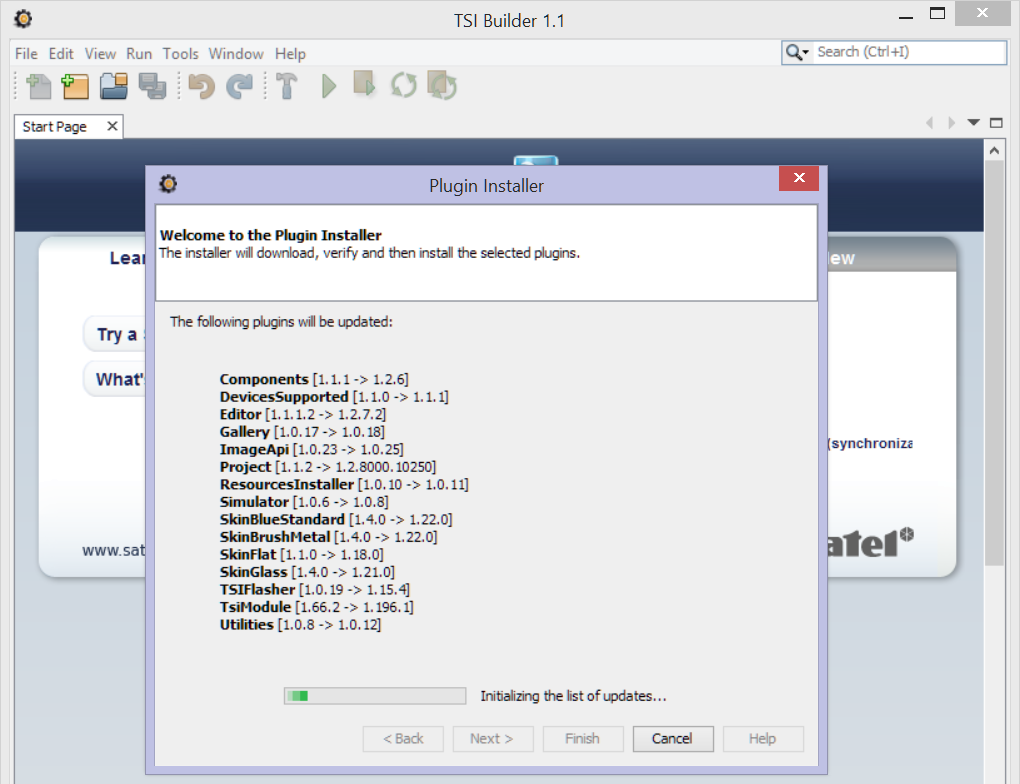The width and height of the screenshot is (1020, 784).
Task: Focus the Search (Ctrl+I) field
Action: 909,52
